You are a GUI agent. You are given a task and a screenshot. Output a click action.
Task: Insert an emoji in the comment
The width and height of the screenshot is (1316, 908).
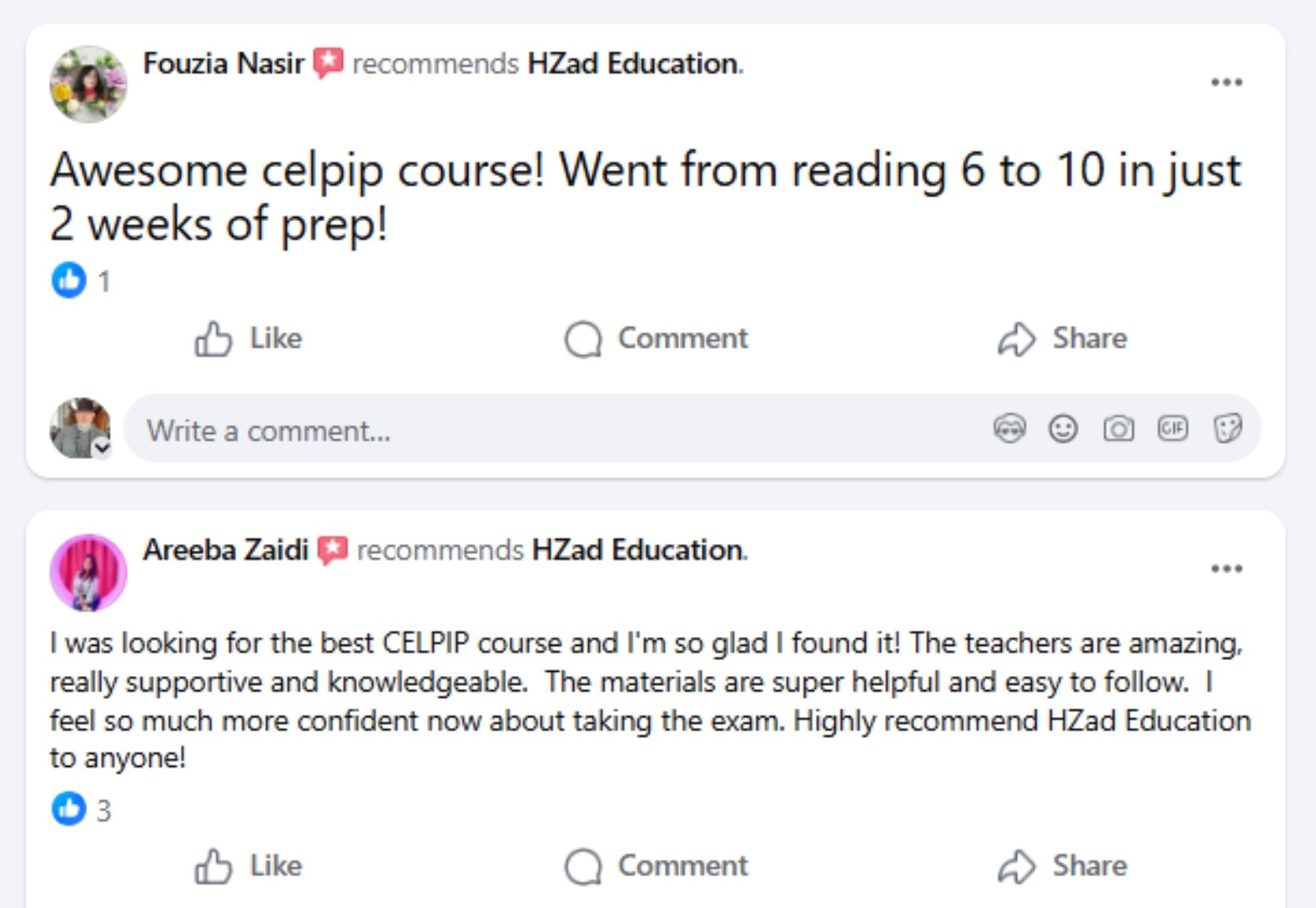(x=1063, y=429)
